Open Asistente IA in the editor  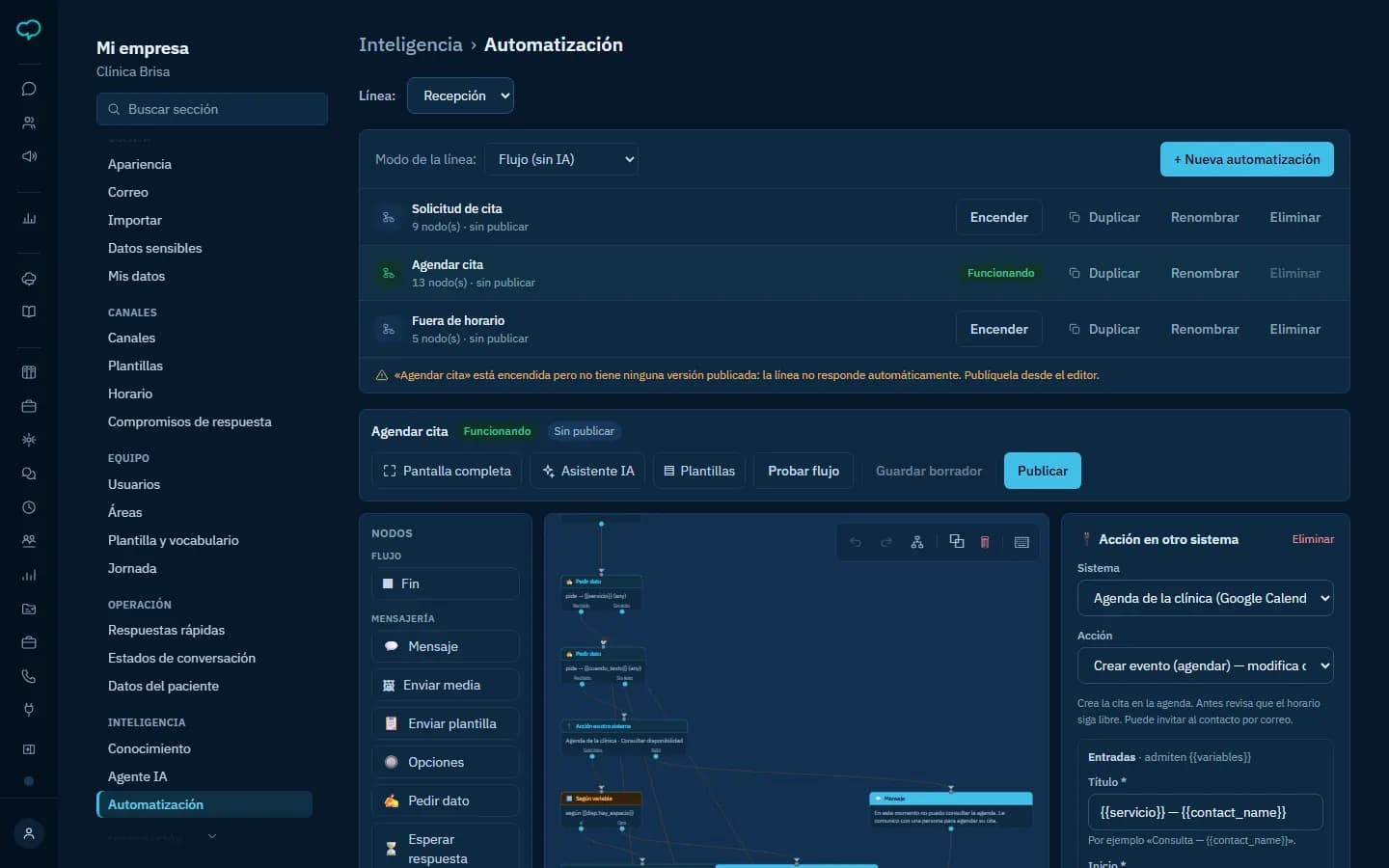pos(587,471)
